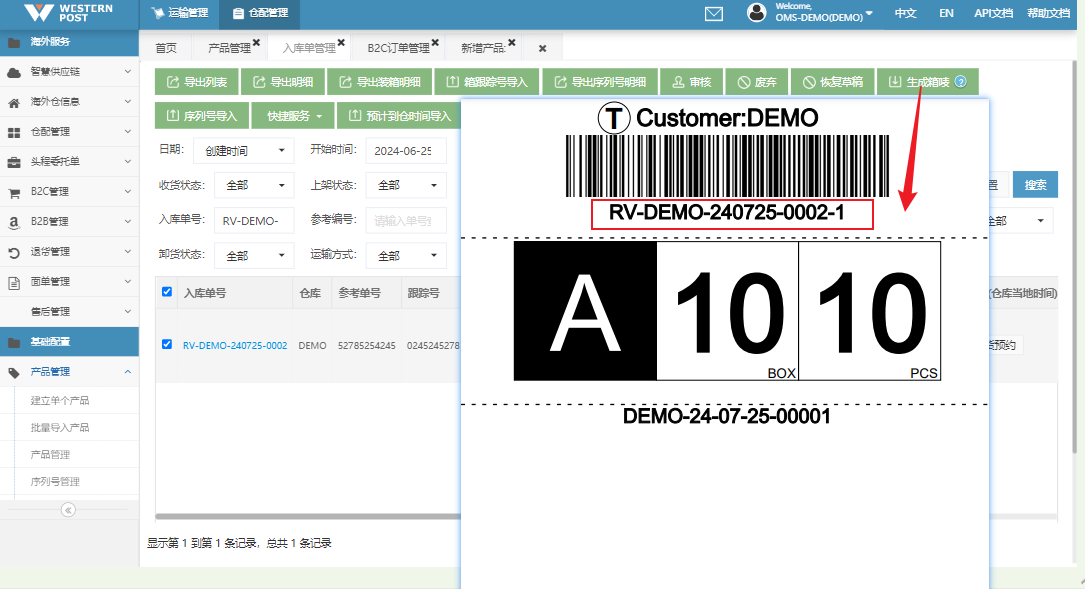The width and height of the screenshot is (1085, 589).
Task: Click the 生成箱唛 button
Action: coord(927,82)
